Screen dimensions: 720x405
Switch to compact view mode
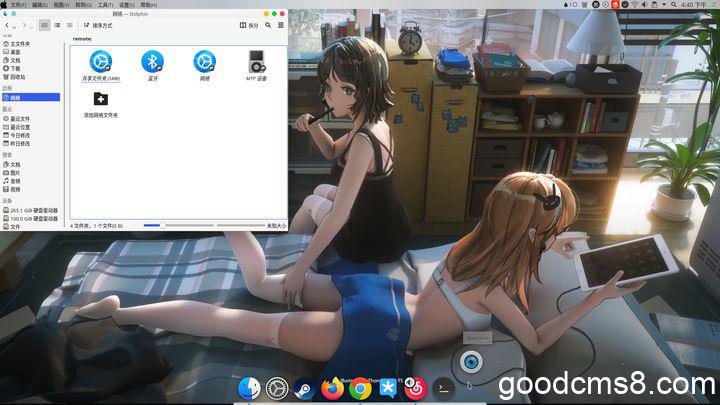[57, 25]
